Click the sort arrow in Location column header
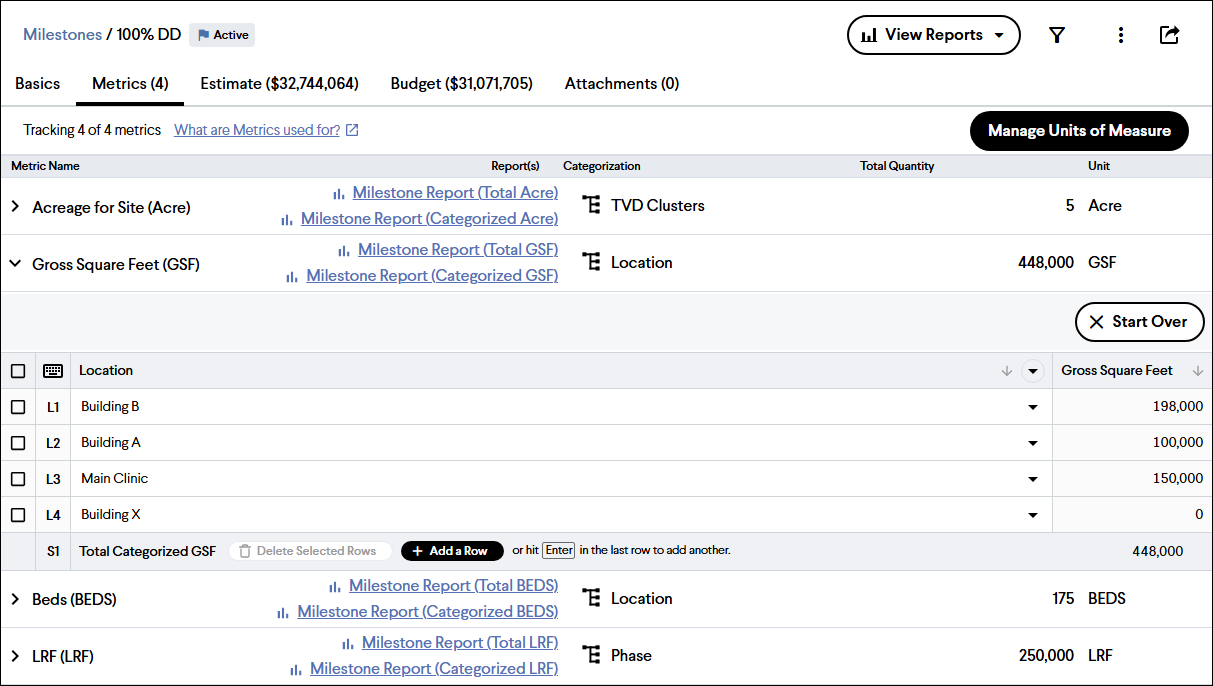 (1007, 371)
